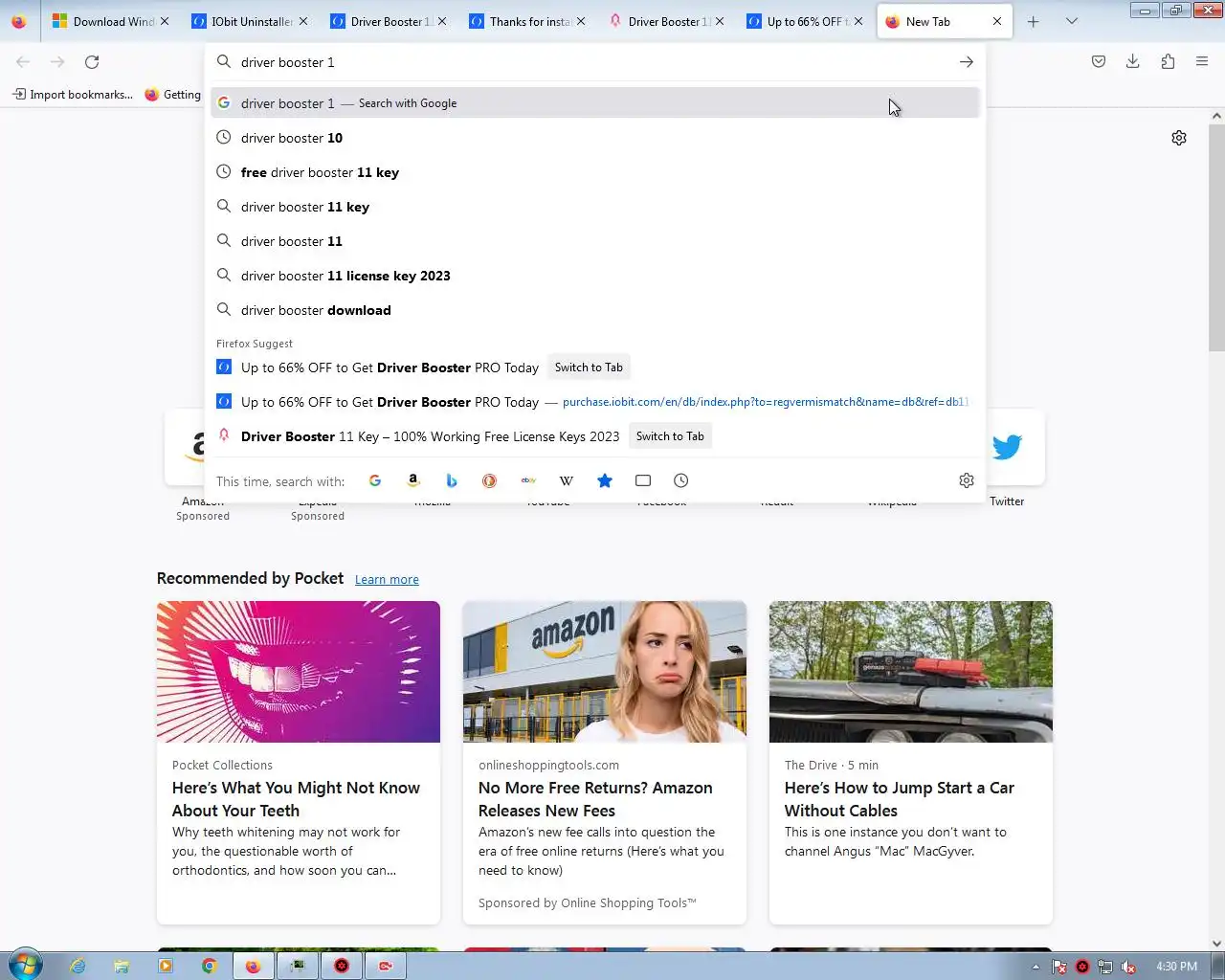Open Windows Media Player from taskbar
This screenshot has height=980, width=1225.
coord(166,966)
